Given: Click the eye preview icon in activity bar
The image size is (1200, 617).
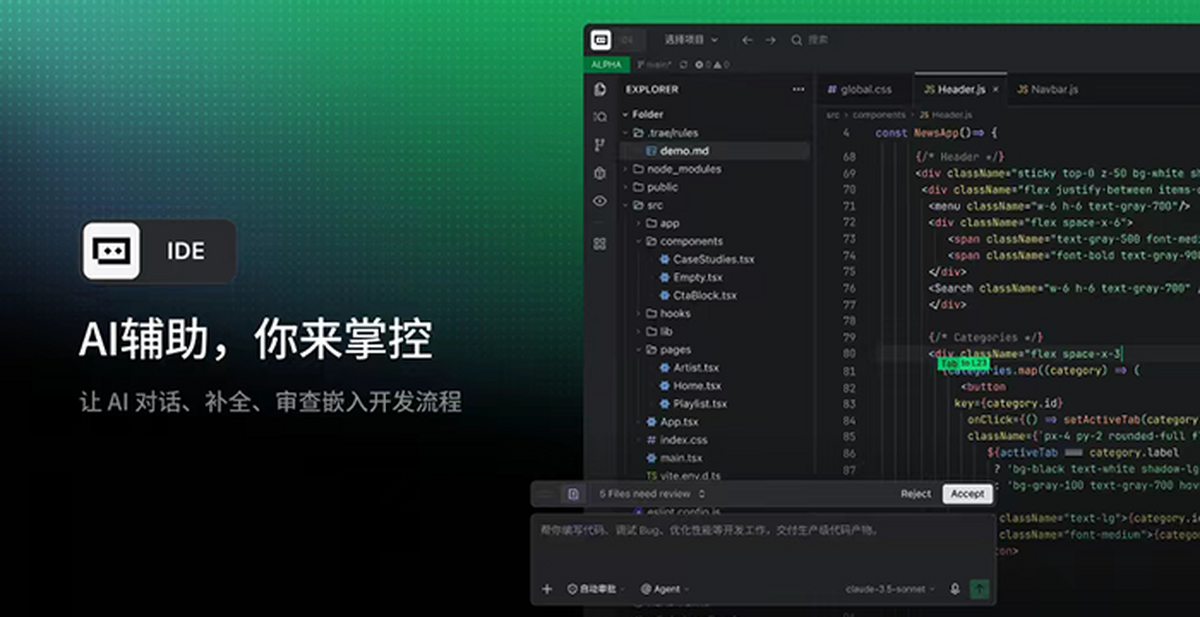Looking at the screenshot, I should (600, 201).
